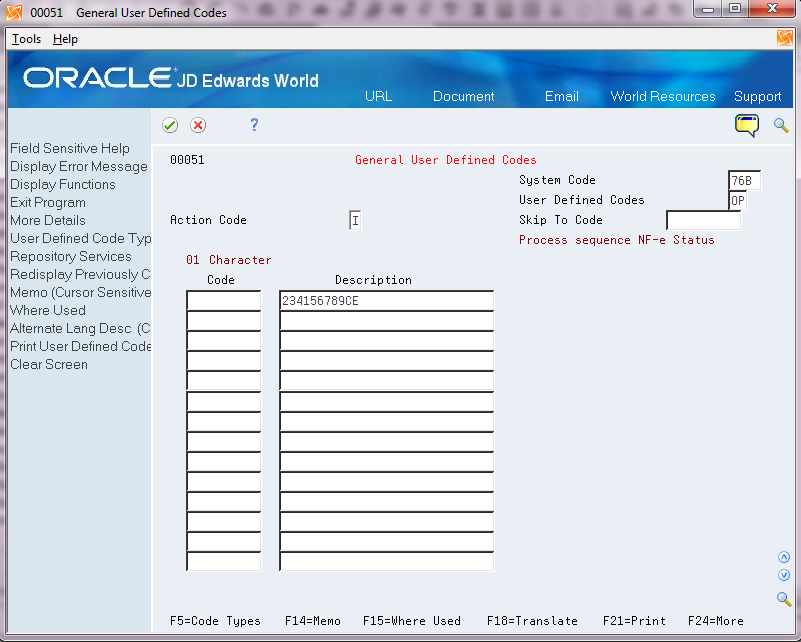Select Where Used in sidebar
Image resolution: width=801 pixels, height=642 pixels.
click(x=48, y=310)
